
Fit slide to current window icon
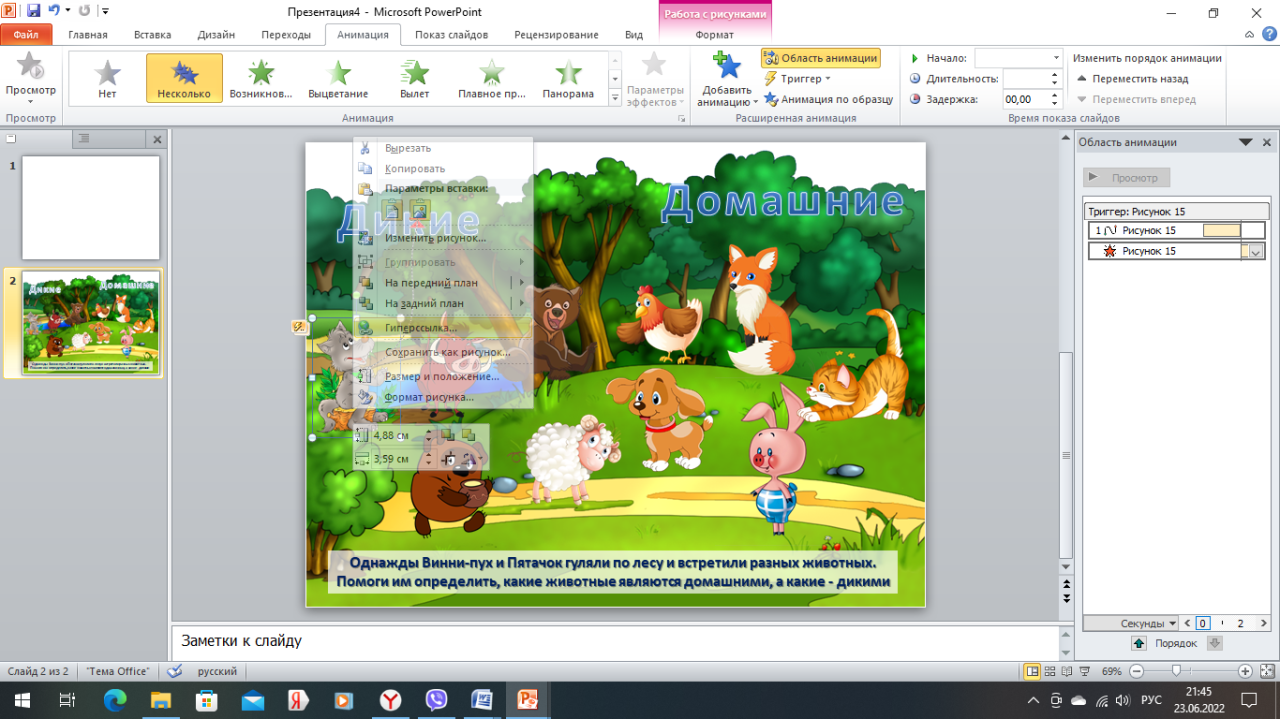pyautogui.click(x=1266, y=671)
